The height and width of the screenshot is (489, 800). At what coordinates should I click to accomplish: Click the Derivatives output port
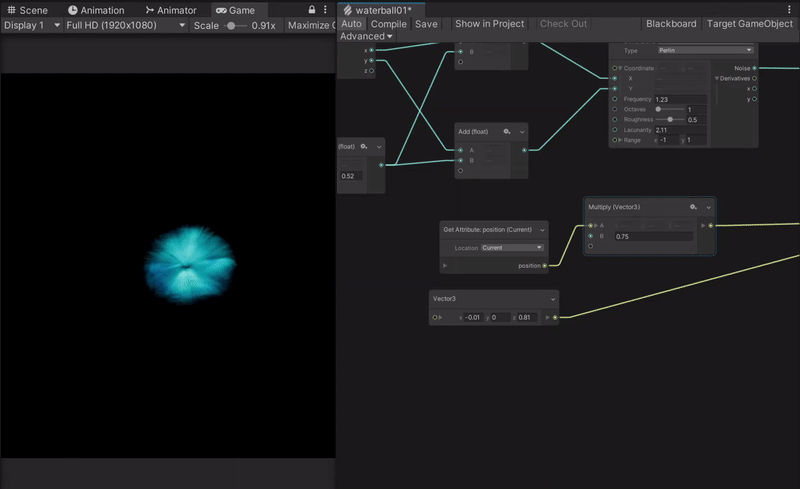(x=754, y=78)
